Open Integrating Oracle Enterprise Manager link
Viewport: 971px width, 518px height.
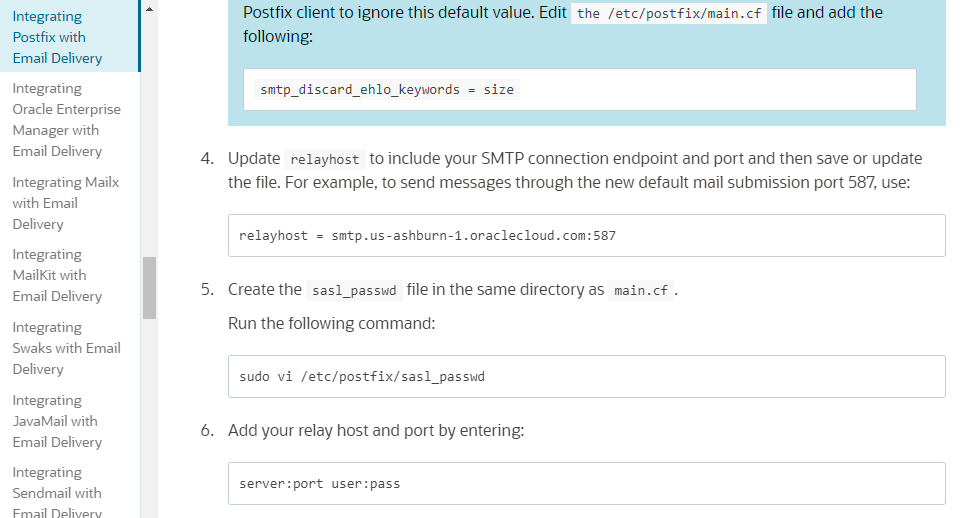pyautogui.click(x=66, y=119)
